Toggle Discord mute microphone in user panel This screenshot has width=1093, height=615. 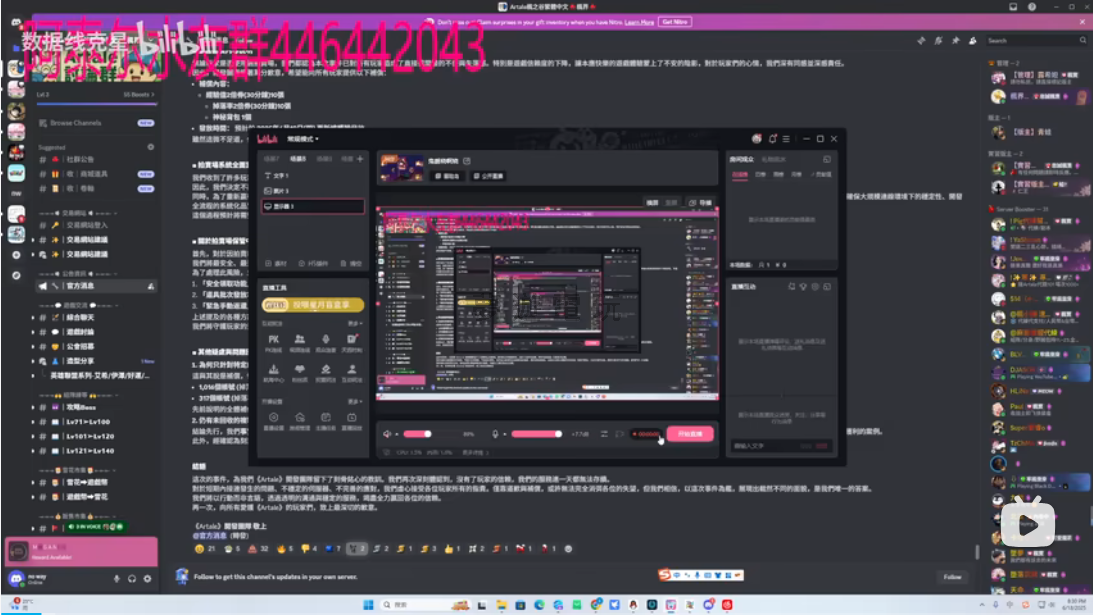(117, 579)
